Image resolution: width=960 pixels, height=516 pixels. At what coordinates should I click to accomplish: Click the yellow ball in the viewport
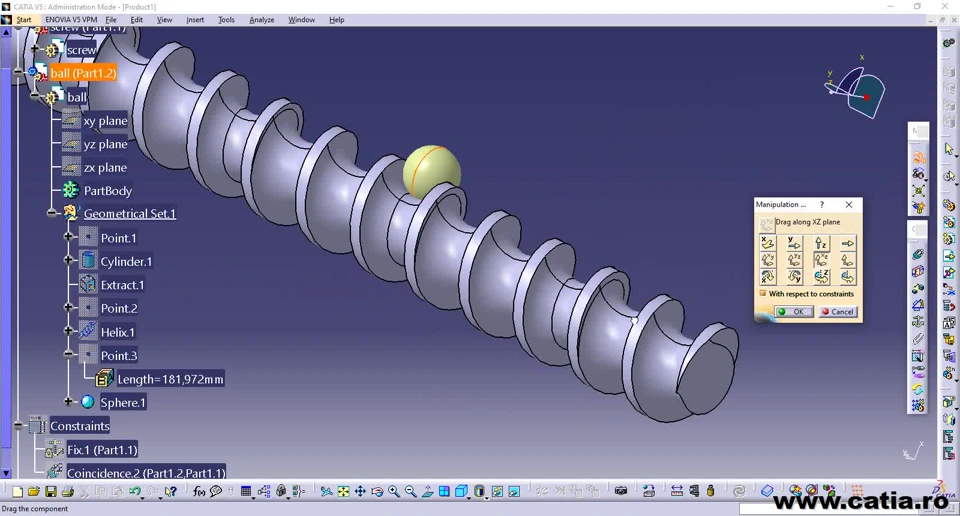click(432, 170)
